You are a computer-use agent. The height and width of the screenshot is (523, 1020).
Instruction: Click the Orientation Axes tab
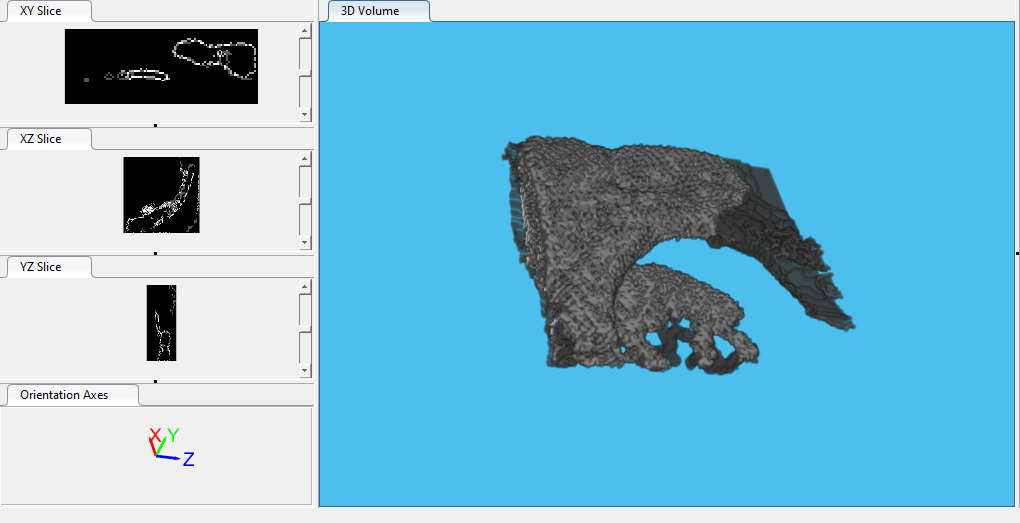[x=65, y=395]
